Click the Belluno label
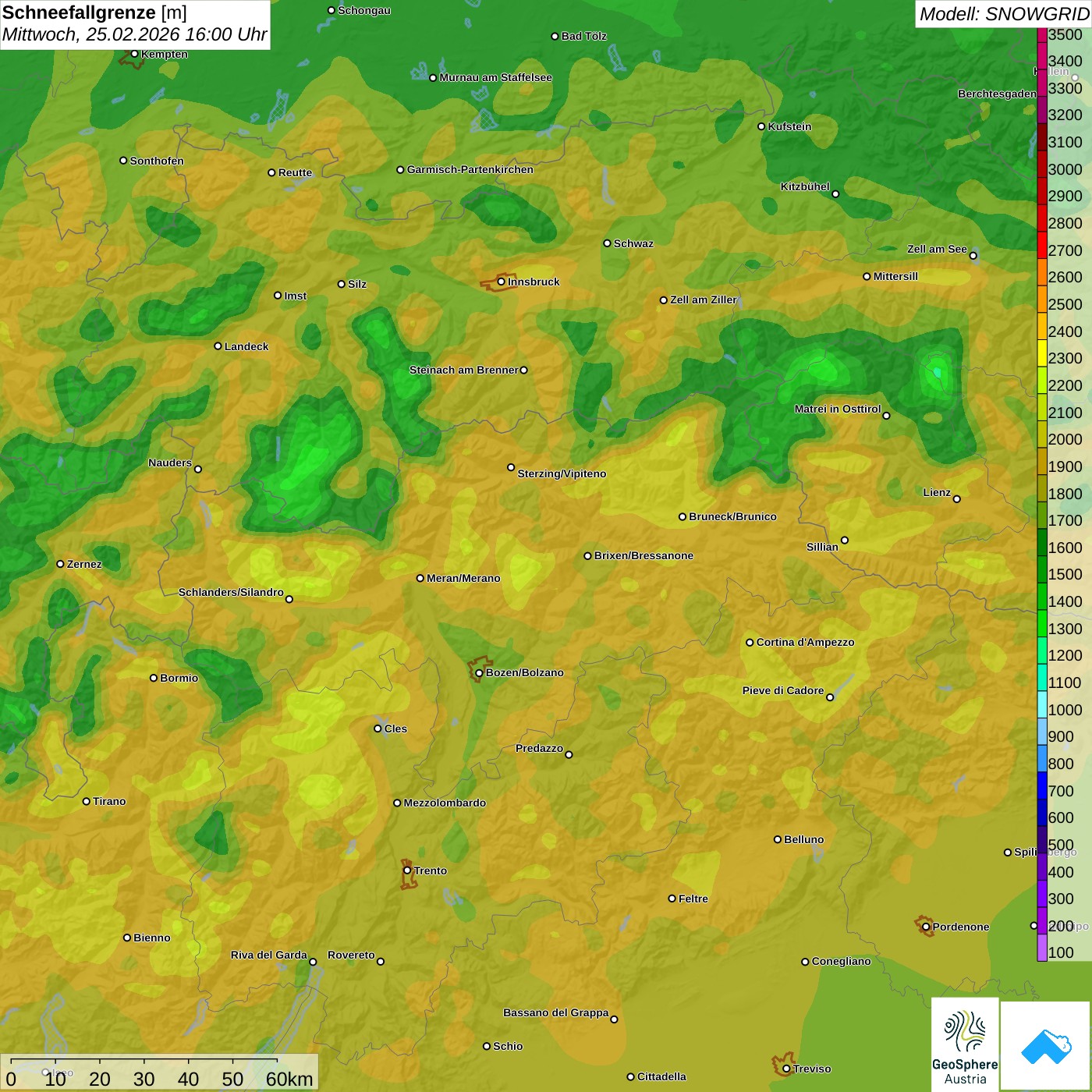This screenshot has width=1092, height=1092. pos(803,839)
